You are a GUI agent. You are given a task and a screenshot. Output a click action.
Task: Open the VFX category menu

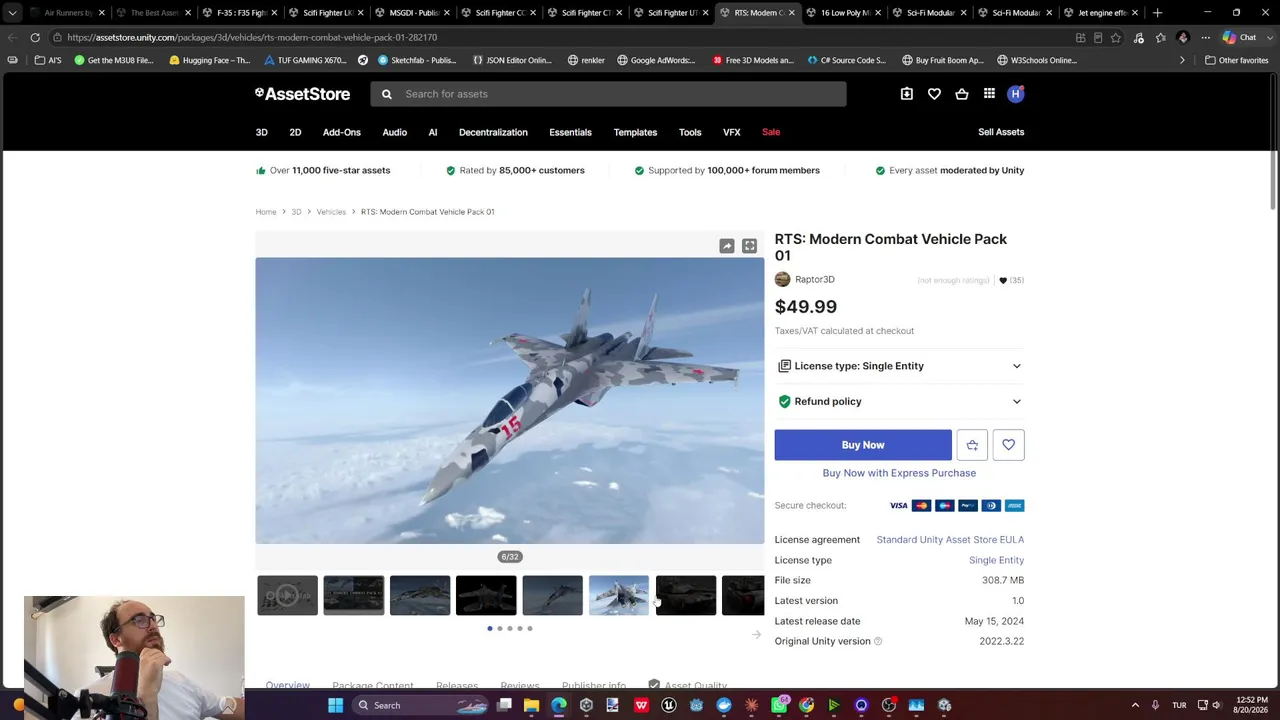tap(732, 132)
